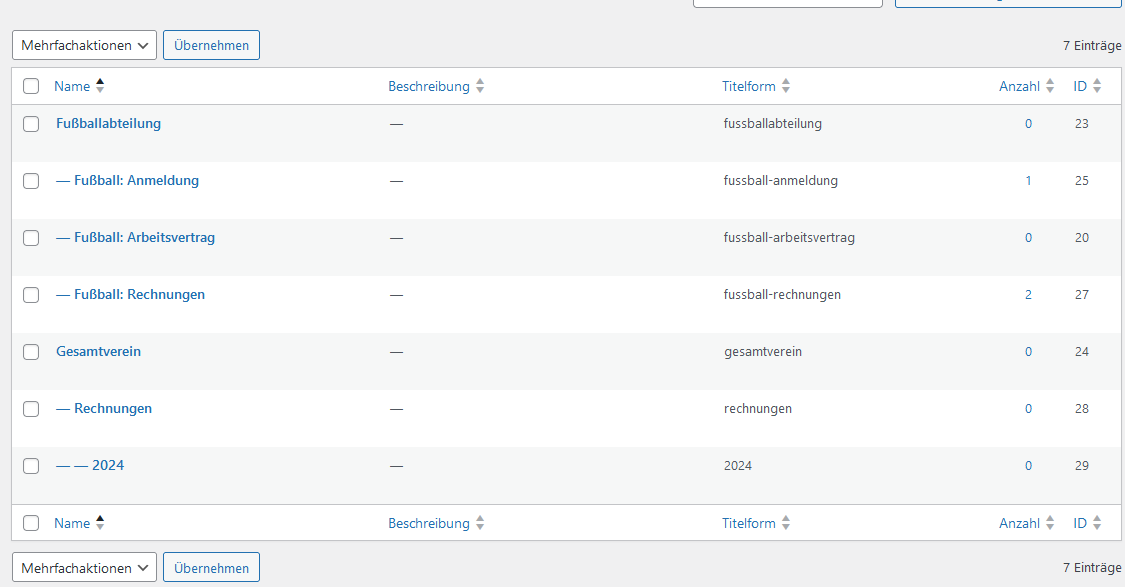Tick checkbox for Fußball: Rechnungen row
Screen dimensions: 1125x587
pos(31,295)
